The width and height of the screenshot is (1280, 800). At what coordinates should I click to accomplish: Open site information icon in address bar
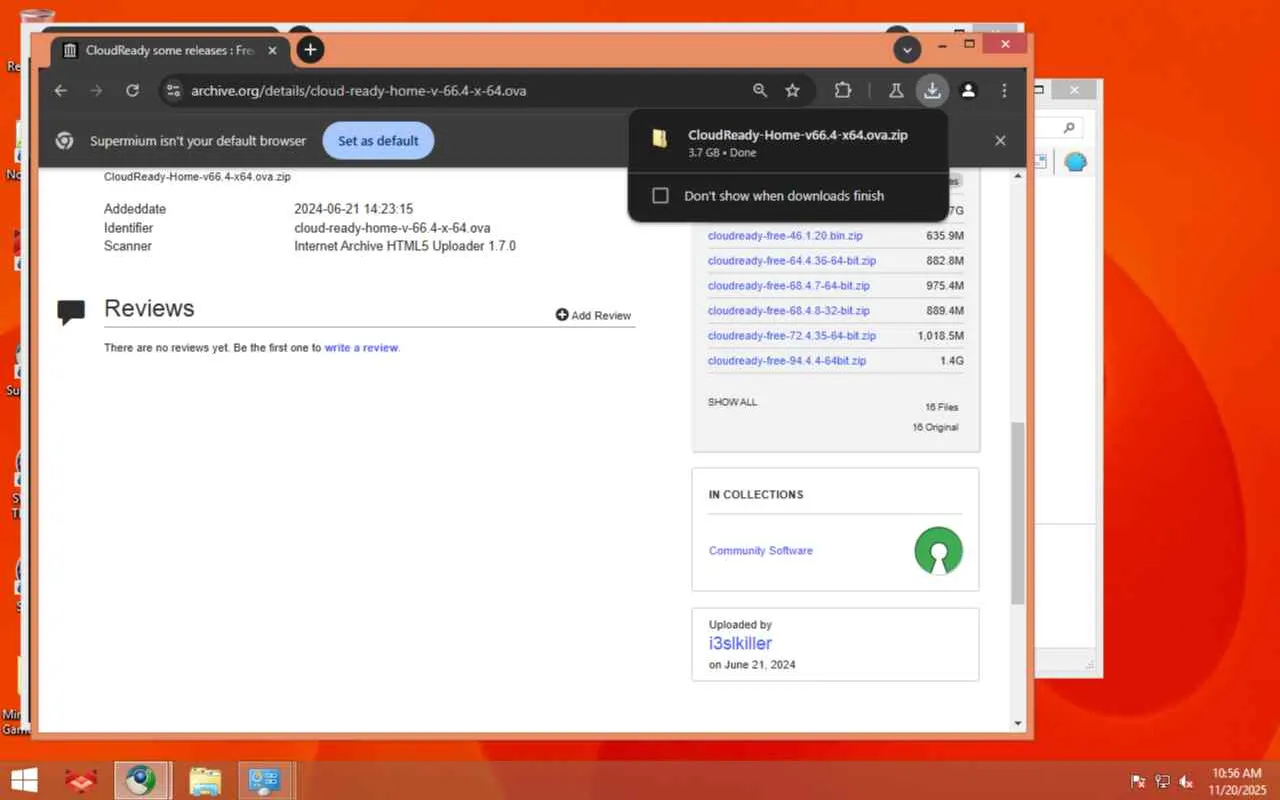[173, 91]
